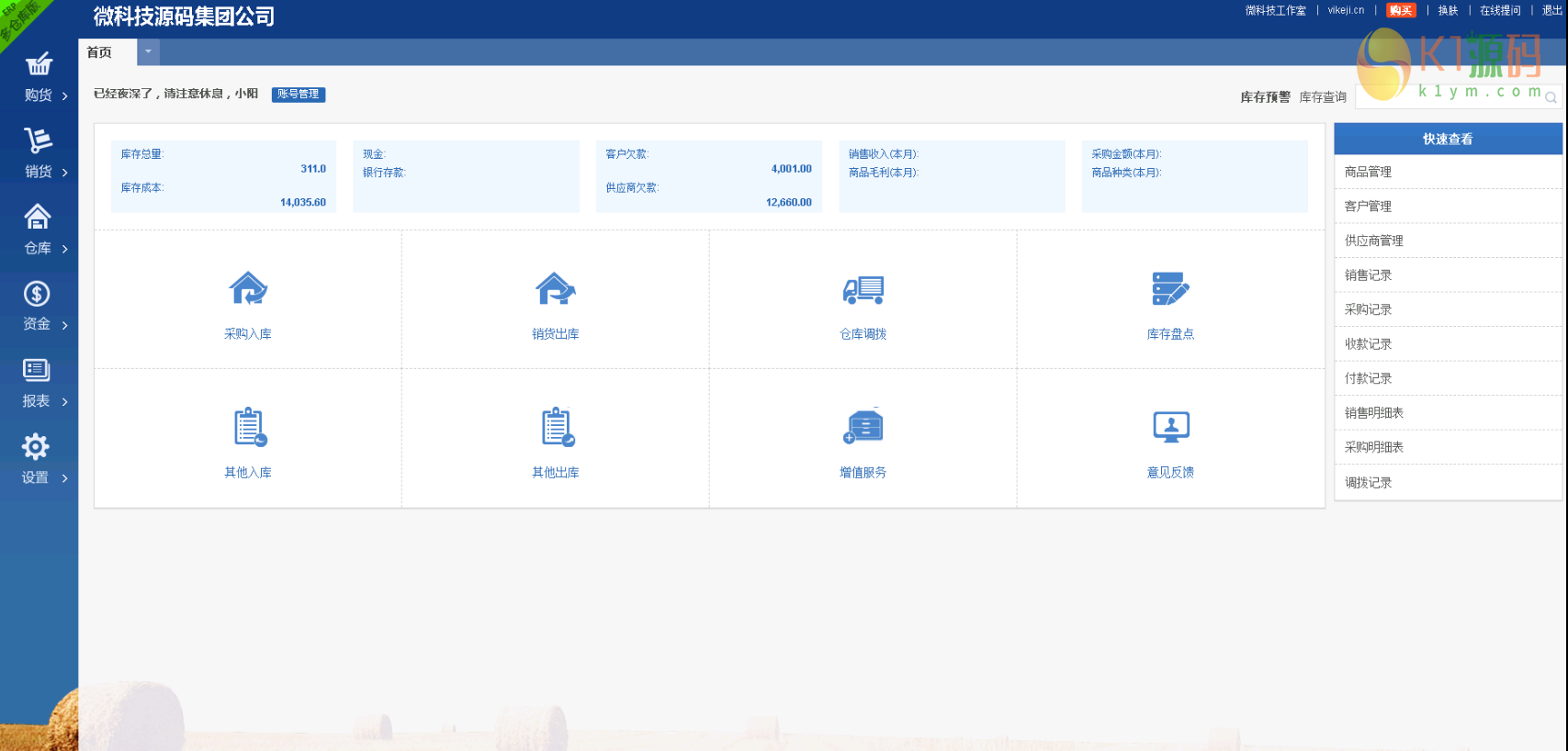Image resolution: width=1568 pixels, height=751 pixels.
Task: Expand the 仓库 sidebar menu
Action: 39,231
